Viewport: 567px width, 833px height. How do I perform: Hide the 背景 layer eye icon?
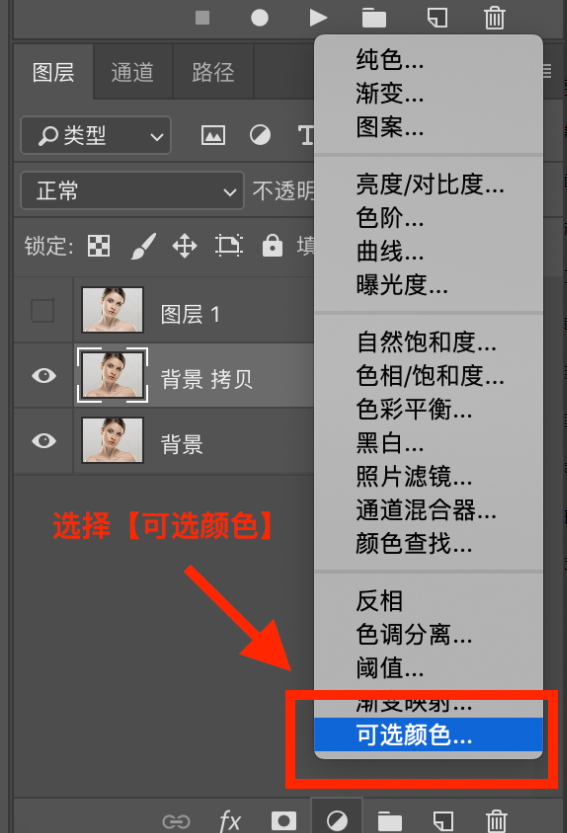[44, 440]
